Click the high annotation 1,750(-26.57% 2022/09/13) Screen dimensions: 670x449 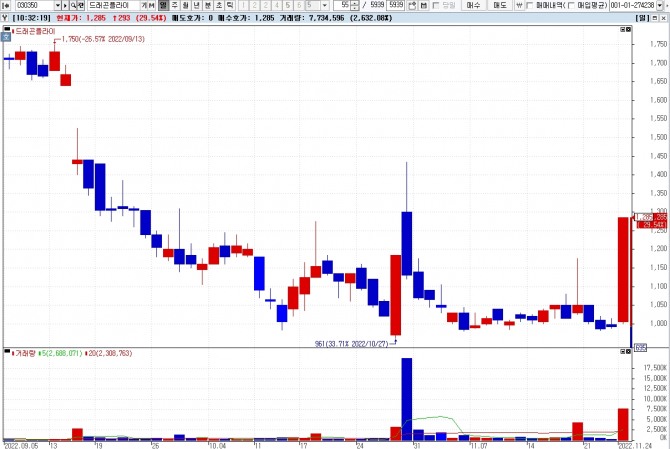click(103, 39)
